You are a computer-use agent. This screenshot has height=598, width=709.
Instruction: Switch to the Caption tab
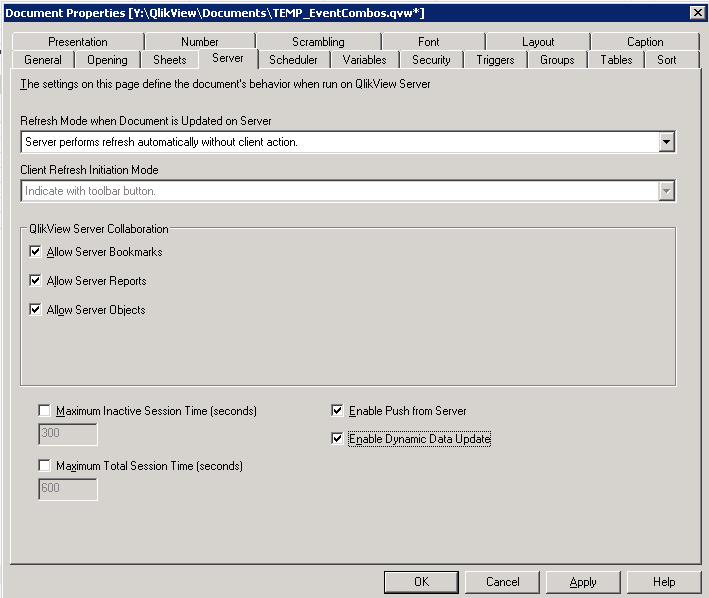click(x=645, y=42)
